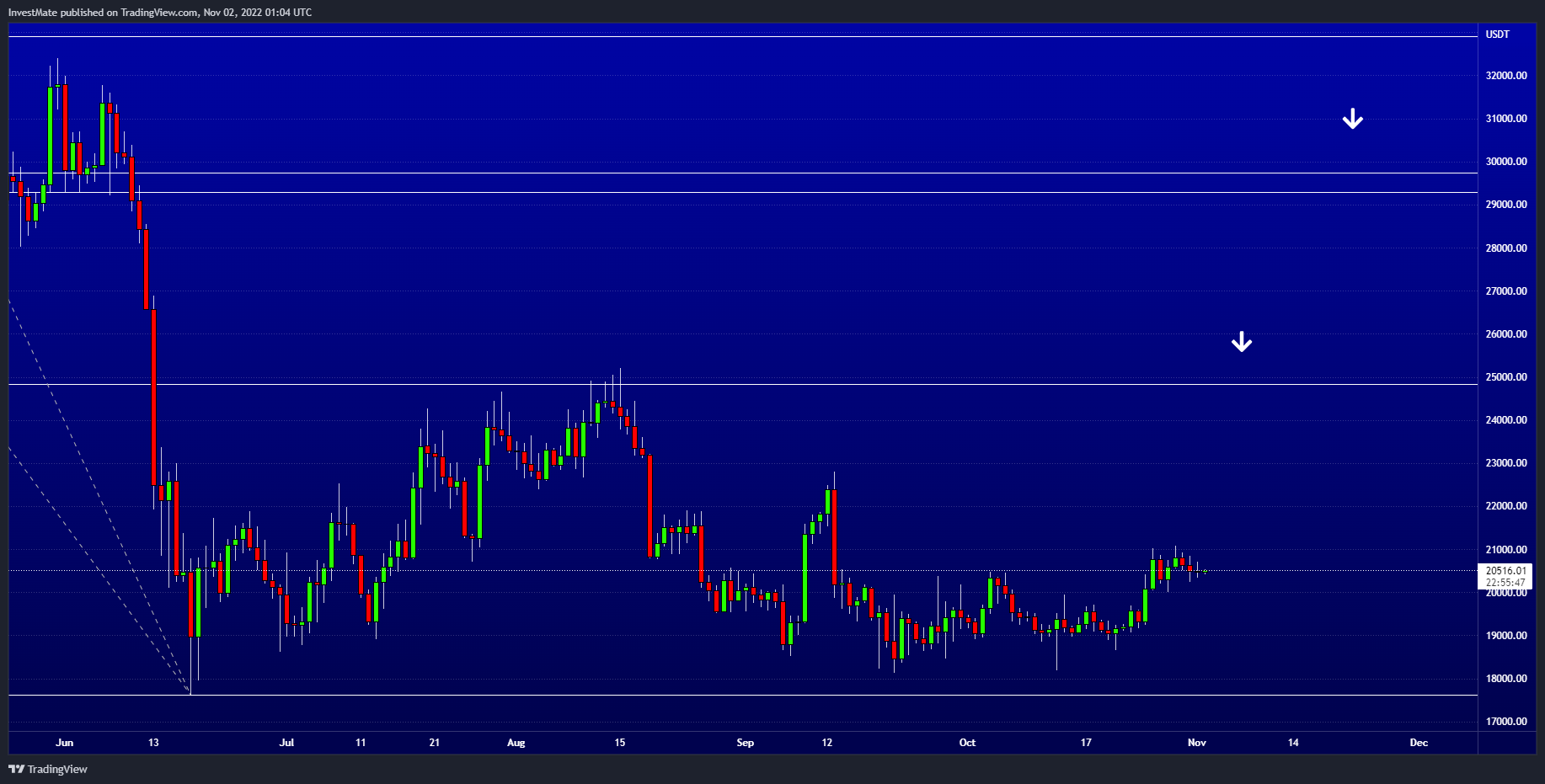
Task: Click the 14 date label on time axis
Action: pyautogui.click(x=1293, y=743)
